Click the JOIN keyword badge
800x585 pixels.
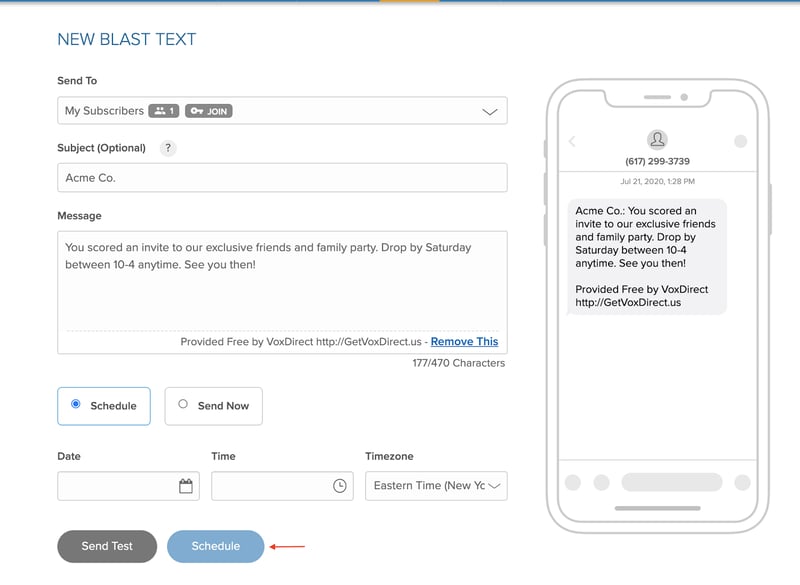(x=209, y=111)
